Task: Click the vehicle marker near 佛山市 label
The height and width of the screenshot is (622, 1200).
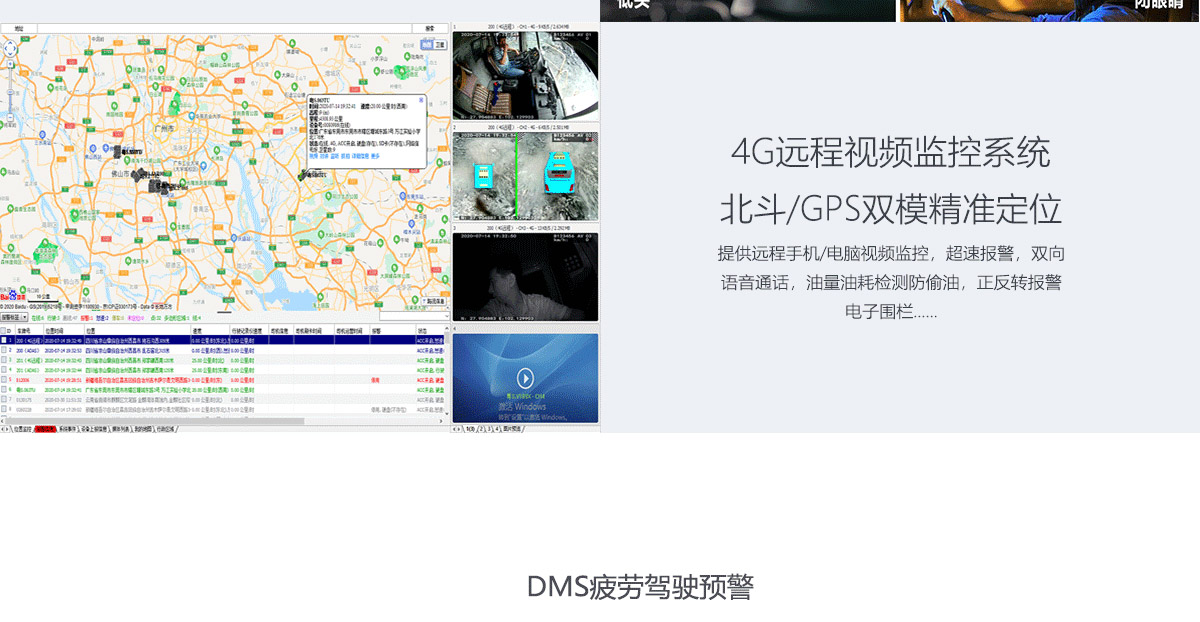Action: (139, 174)
